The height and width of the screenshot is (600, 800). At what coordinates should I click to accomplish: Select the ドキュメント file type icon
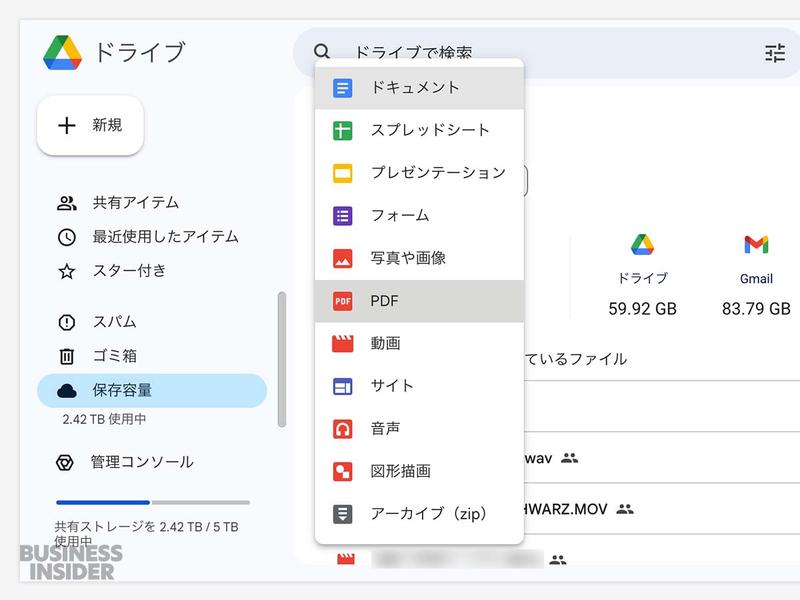click(x=341, y=88)
